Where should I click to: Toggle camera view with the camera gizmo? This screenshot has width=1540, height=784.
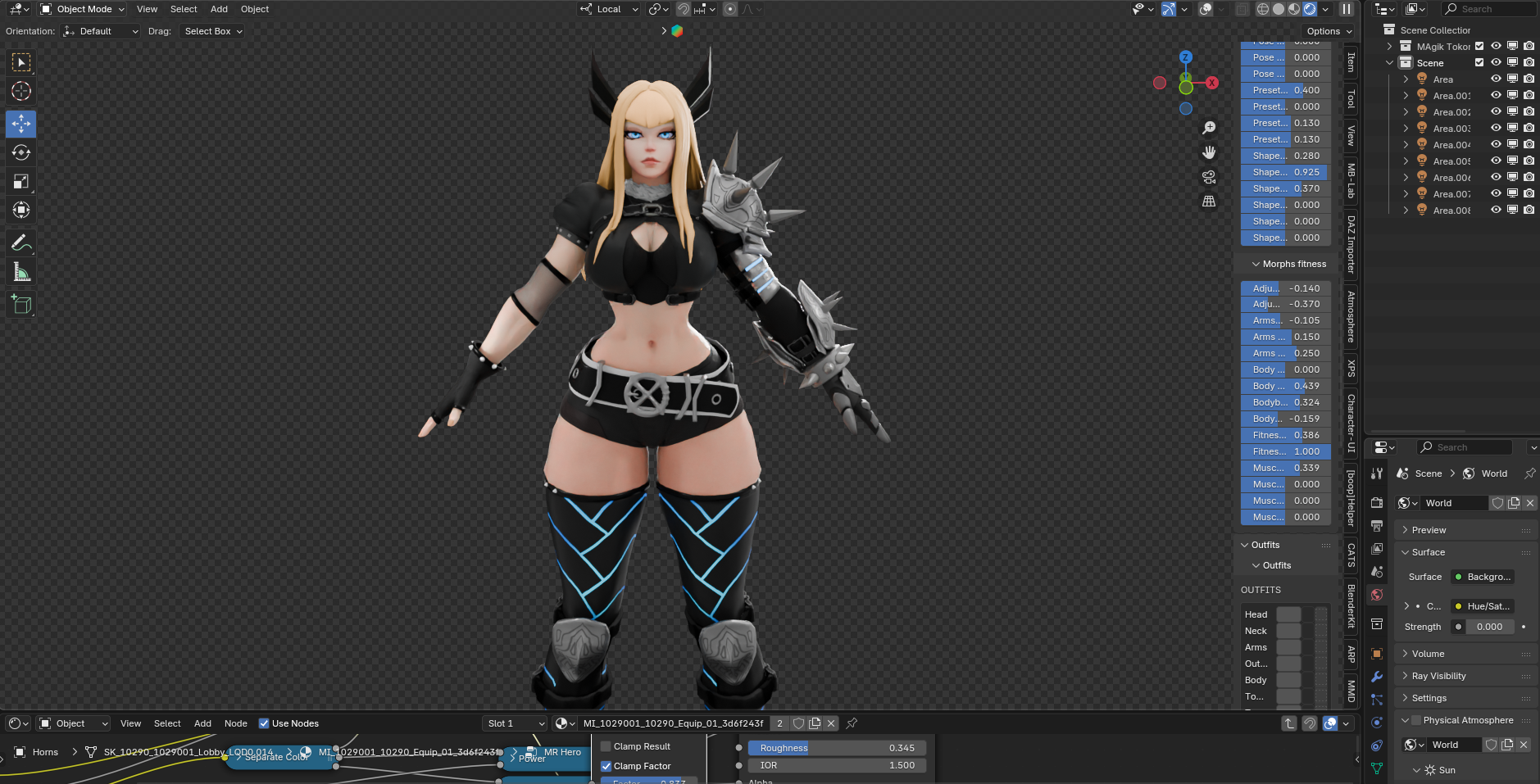pos(1209,177)
